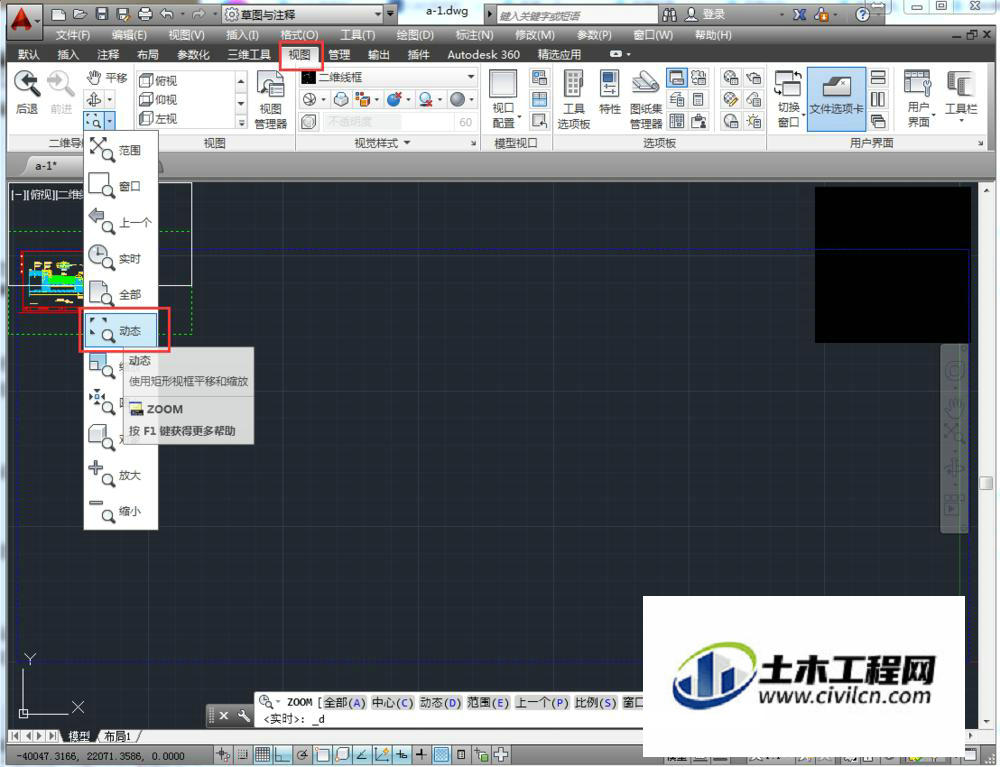Switch to the 注释 ribbon tab

click(108, 55)
